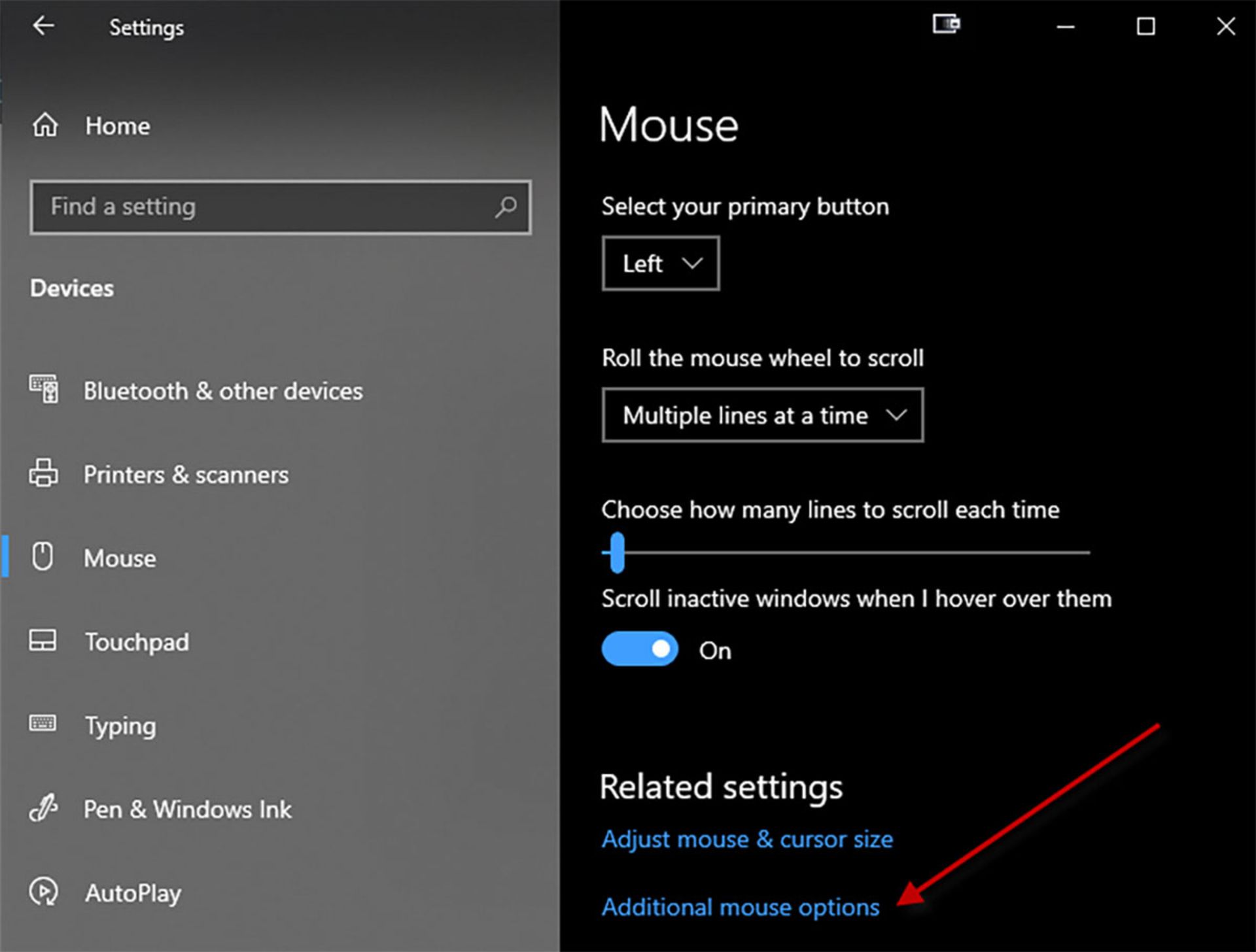Open Additional mouse options link
The image size is (1256, 952).
coord(740,908)
